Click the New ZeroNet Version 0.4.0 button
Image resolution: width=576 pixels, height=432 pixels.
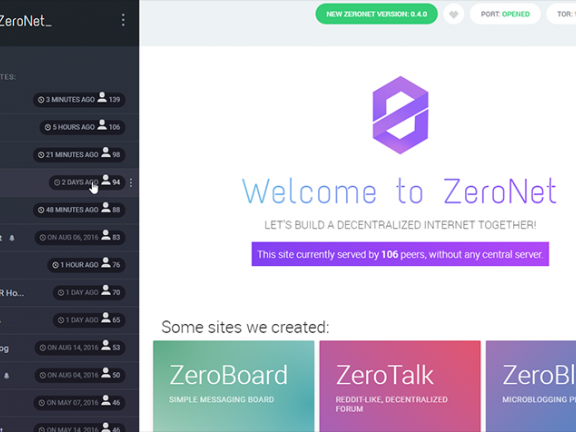coord(377,14)
